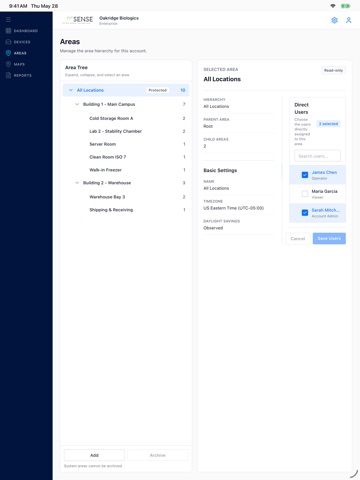The image size is (360, 480).
Task: Click the settings gear icon
Action: (334, 20)
